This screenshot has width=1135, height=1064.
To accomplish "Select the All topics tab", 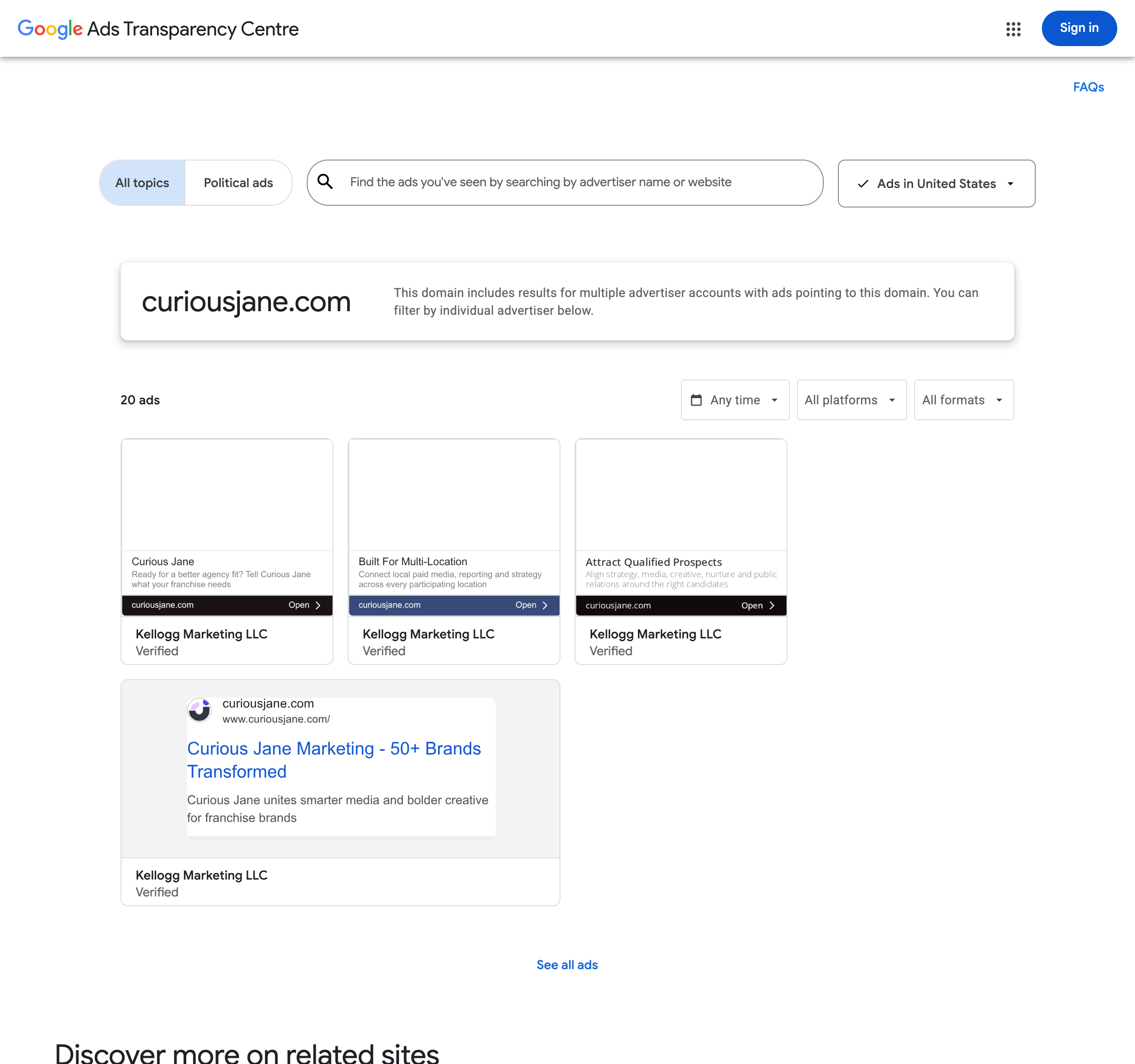I will tap(142, 183).
